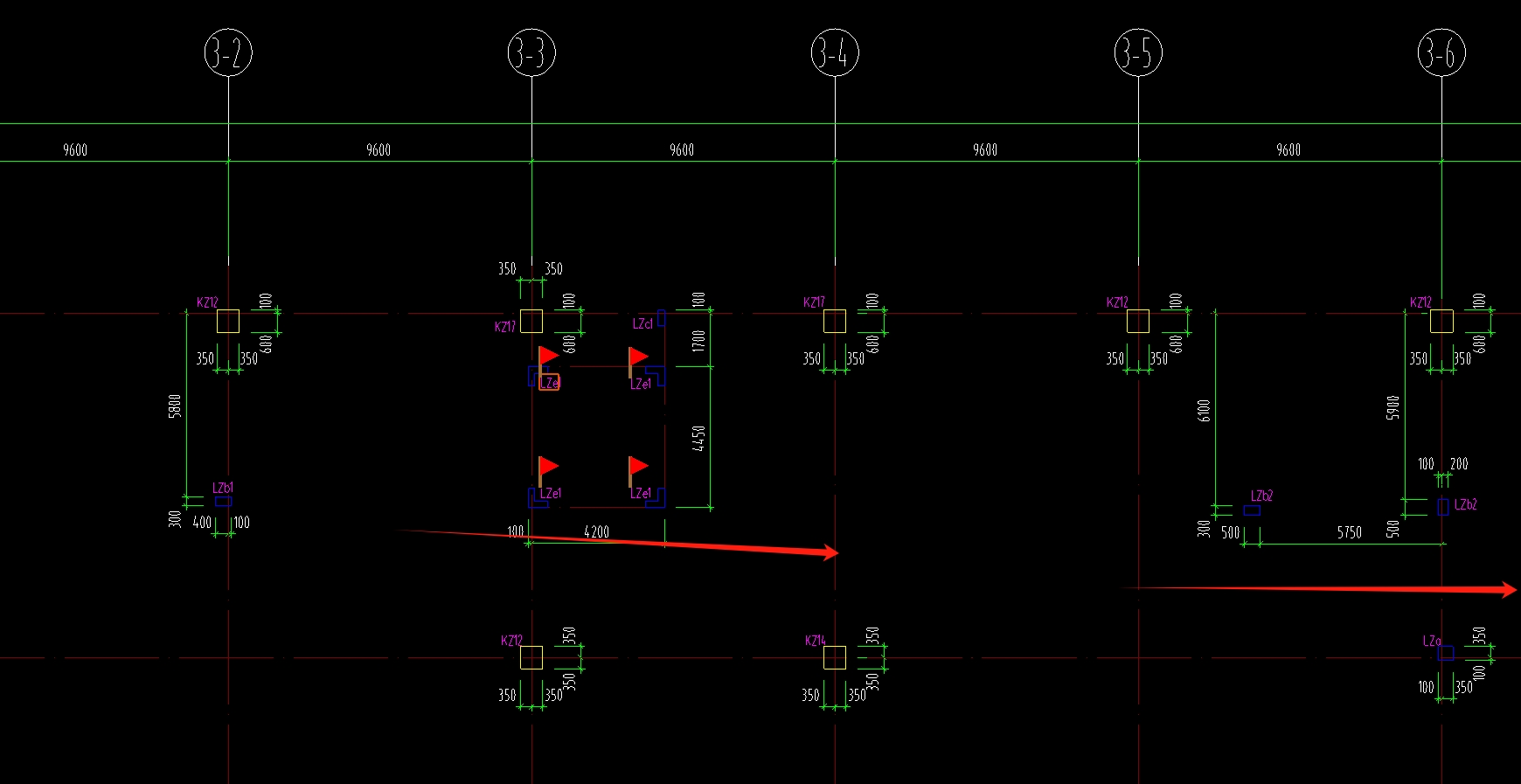
Task: Select the yellow KZ12 column on axis 3-5
Action: click(1138, 322)
